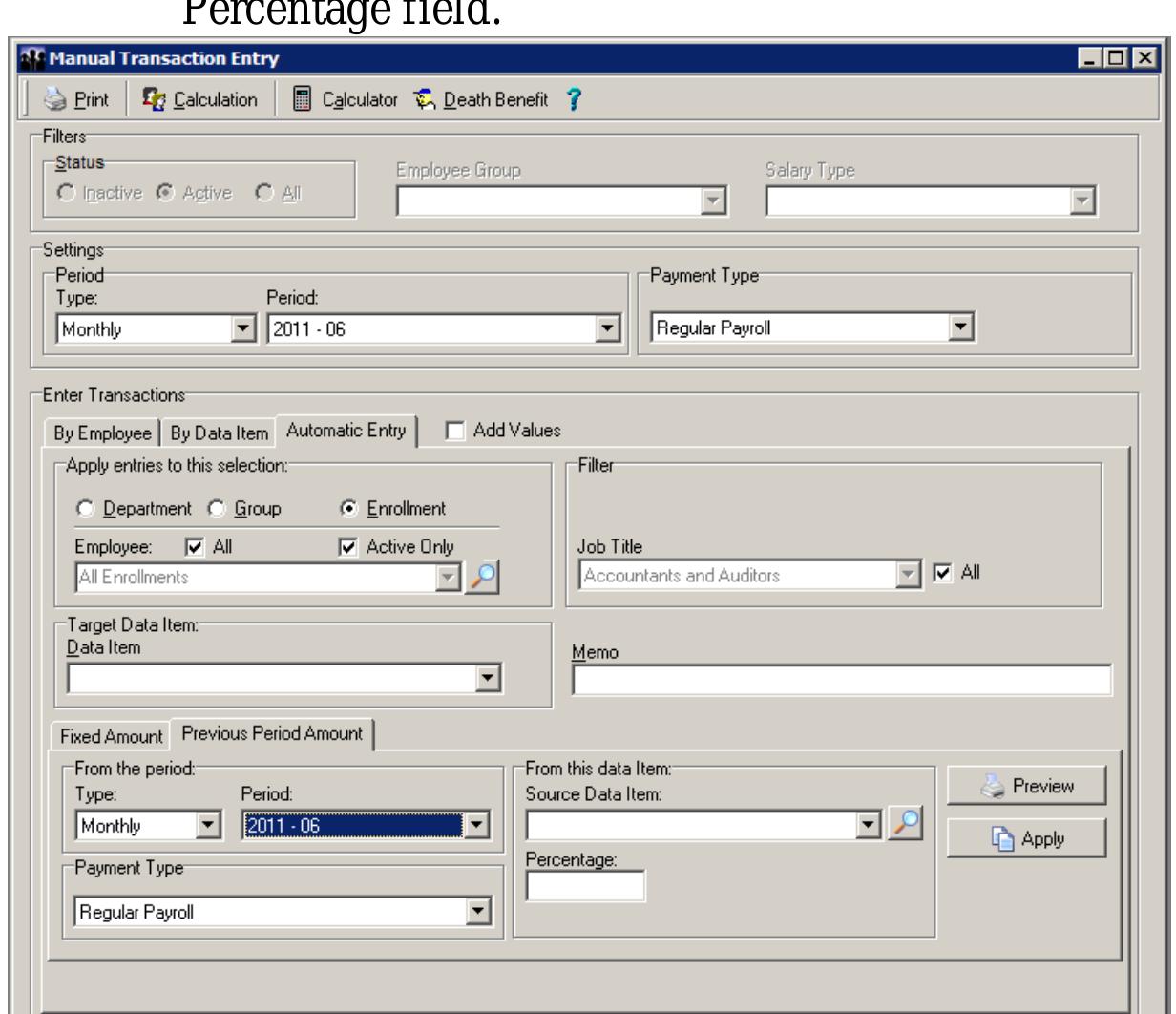Screen dimensions: 1176x1014
Task: Switch to the By Data Item tab
Action: click(219, 433)
